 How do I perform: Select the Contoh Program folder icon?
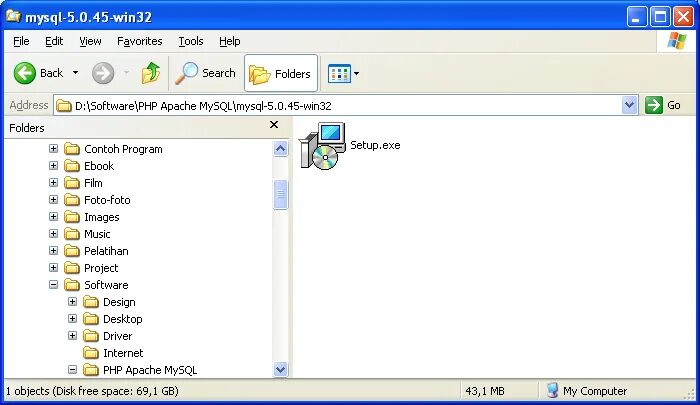pos(72,149)
